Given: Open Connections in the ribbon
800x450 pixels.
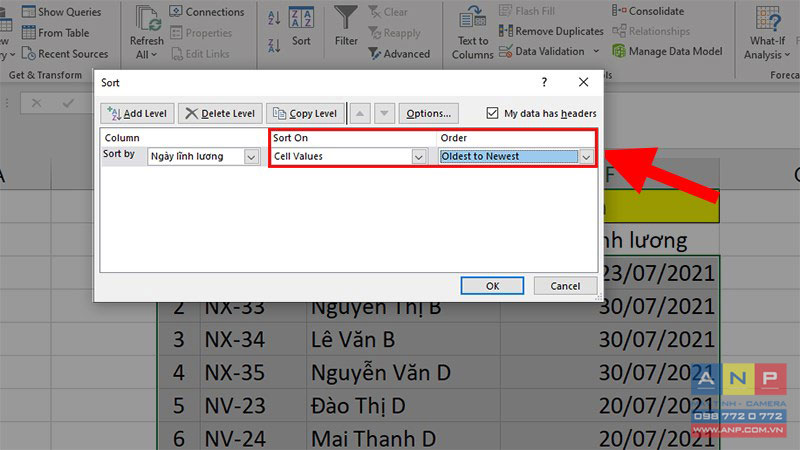Looking at the screenshot, I should point(207,12).
